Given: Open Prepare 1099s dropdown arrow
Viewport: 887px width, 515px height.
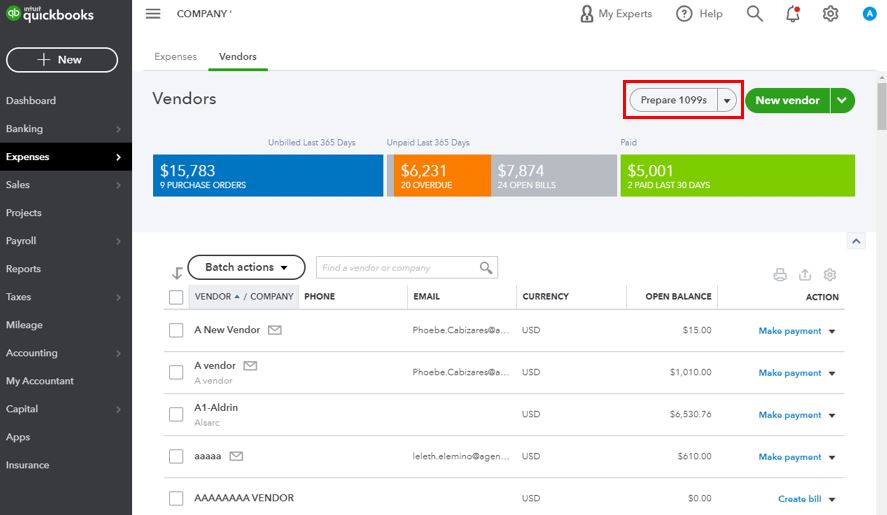Looking at the screenshot, I should click(727, 101).
